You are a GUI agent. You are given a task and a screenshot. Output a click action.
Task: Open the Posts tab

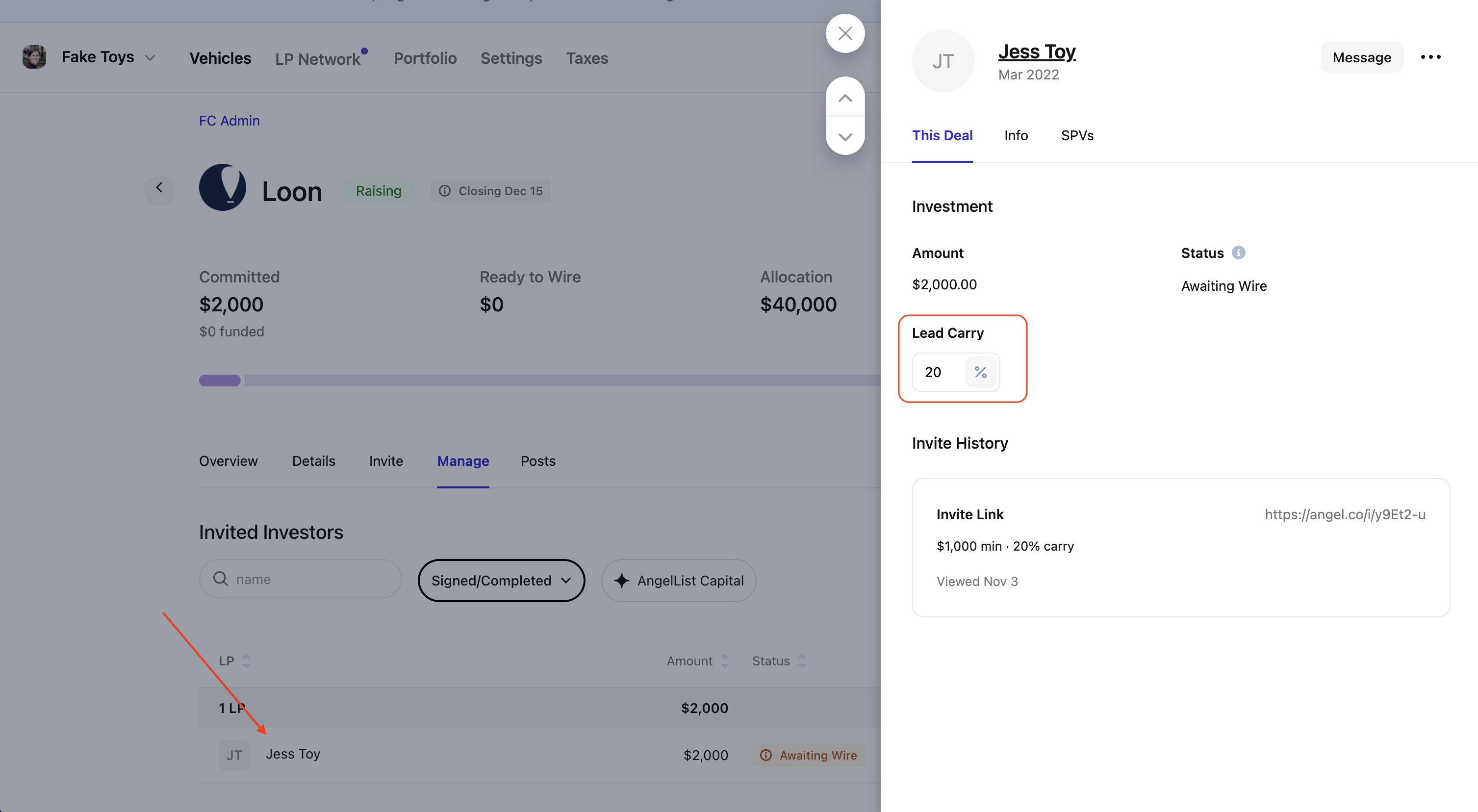537,461
